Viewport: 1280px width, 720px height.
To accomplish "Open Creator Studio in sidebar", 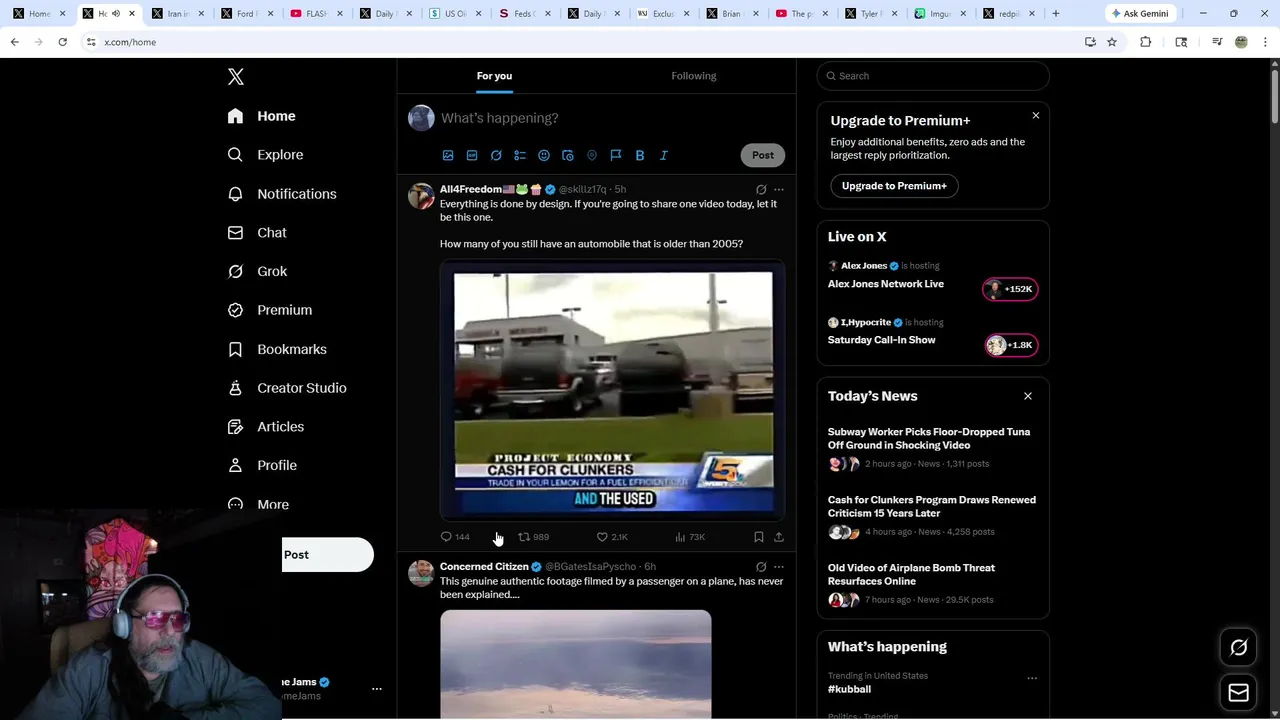I will click(x=287, y=388).
